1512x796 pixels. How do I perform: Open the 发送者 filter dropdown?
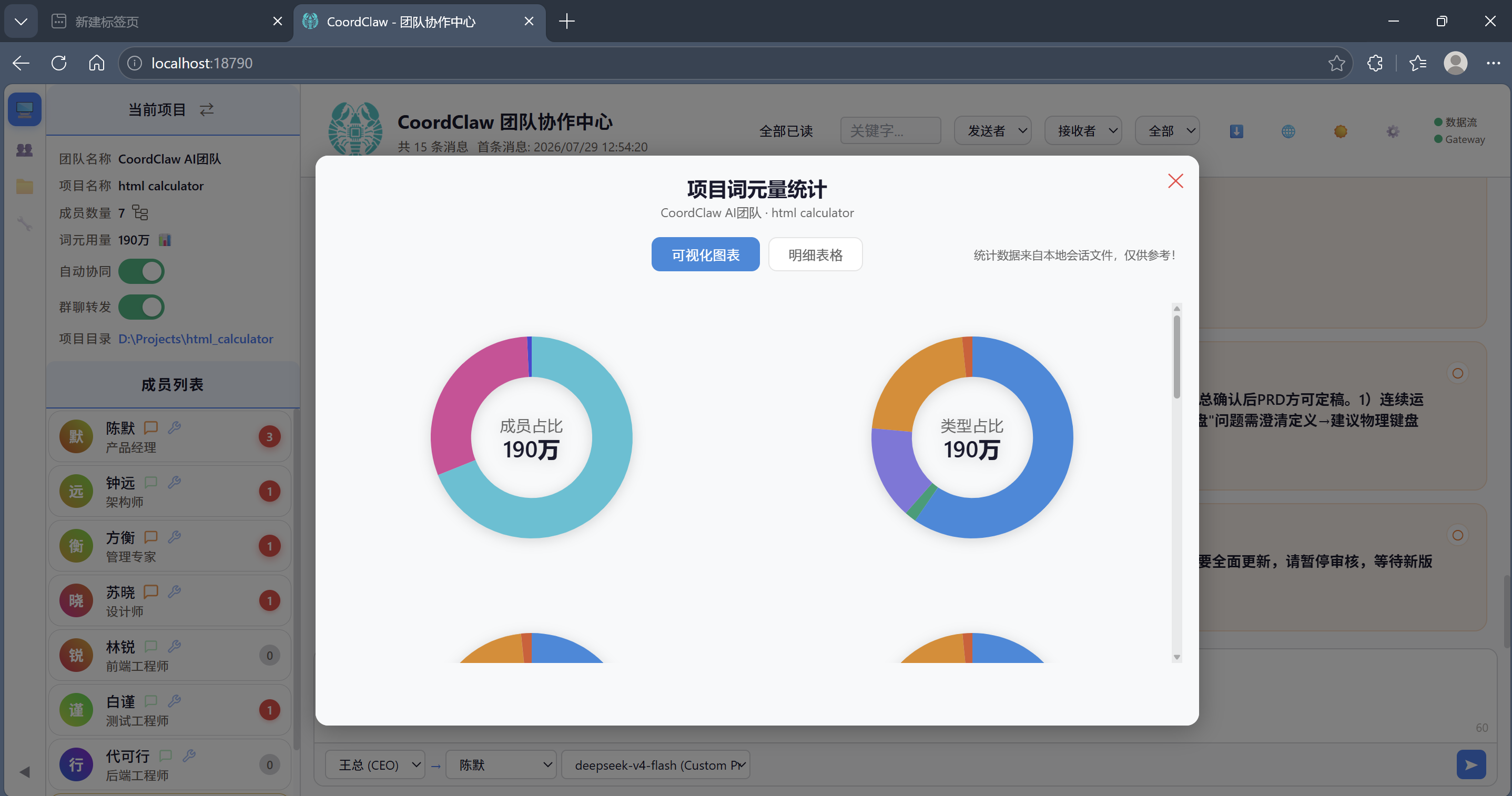[992, 130]
